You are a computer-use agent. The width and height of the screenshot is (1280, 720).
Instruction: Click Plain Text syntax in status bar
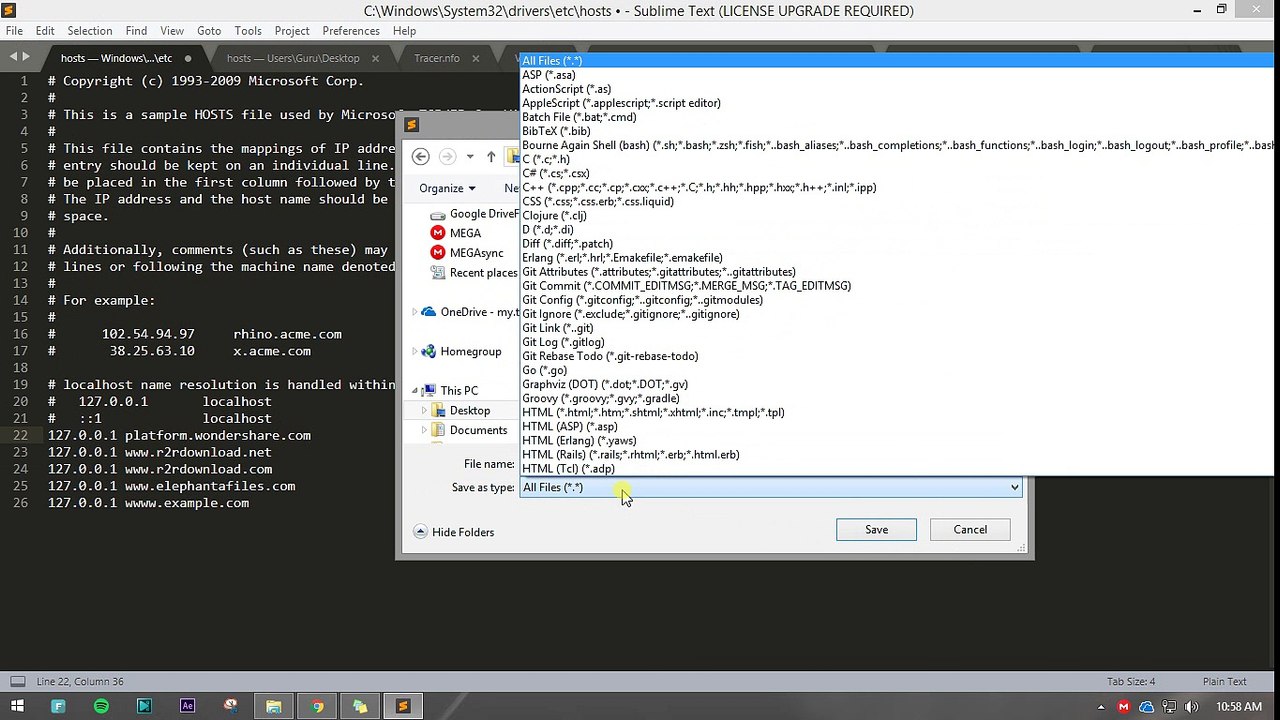(x=1224, y=681)
